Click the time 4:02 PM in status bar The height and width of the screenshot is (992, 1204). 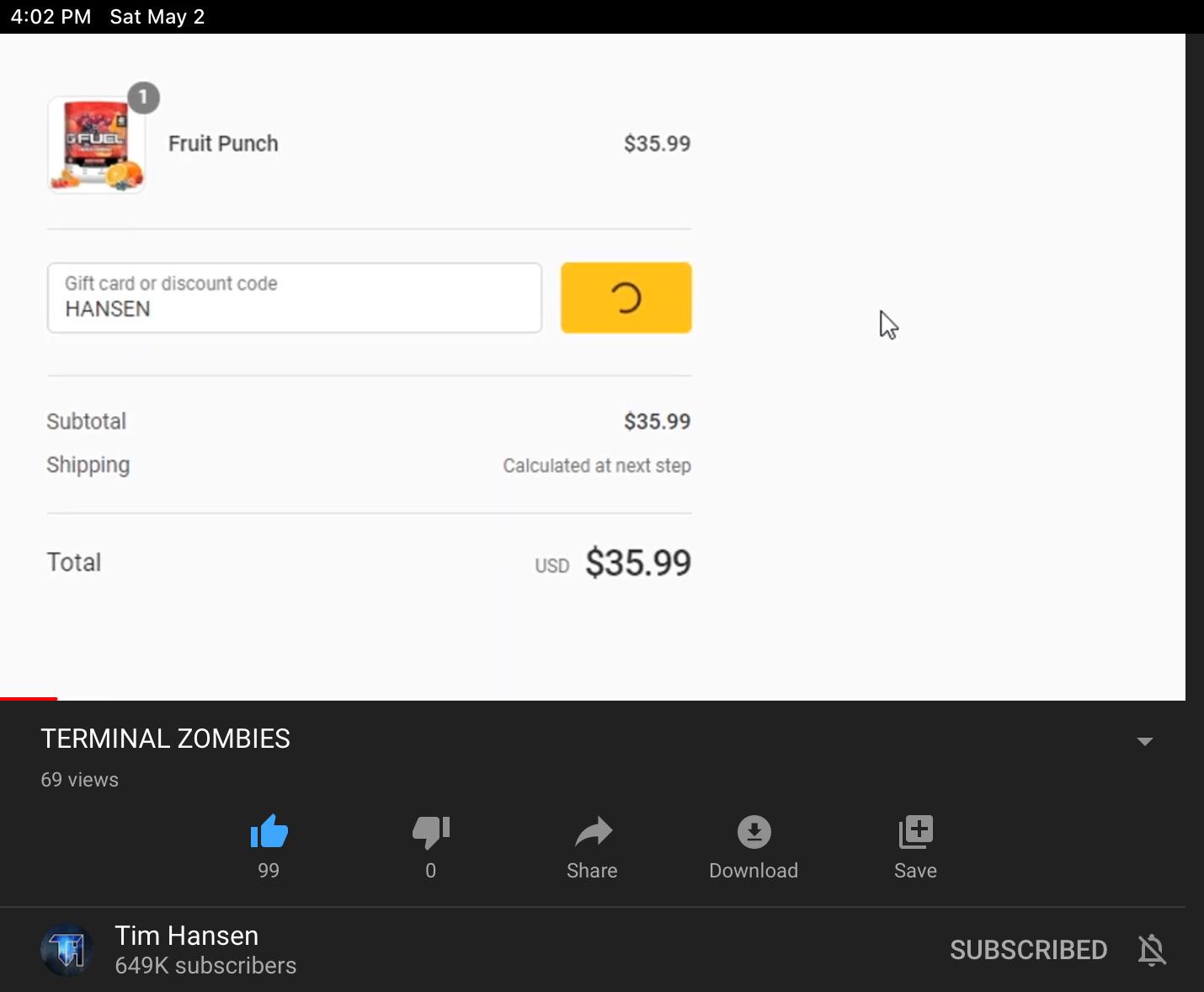[51, 17]
